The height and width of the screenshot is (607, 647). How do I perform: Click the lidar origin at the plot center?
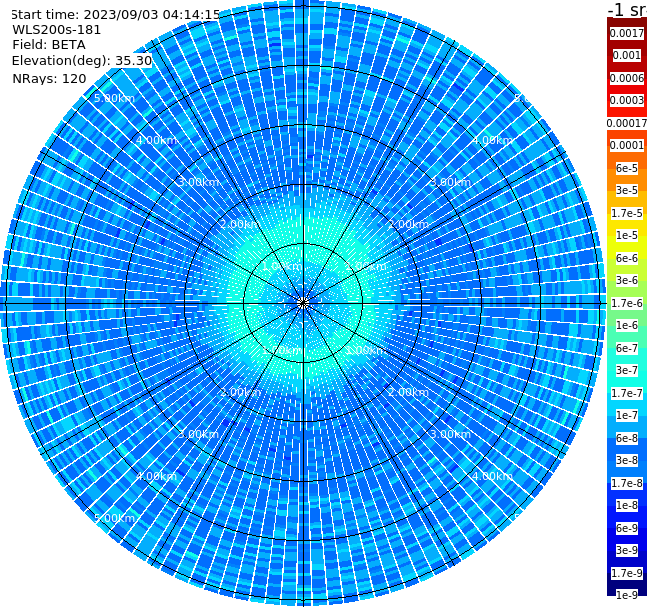(303, 303)
